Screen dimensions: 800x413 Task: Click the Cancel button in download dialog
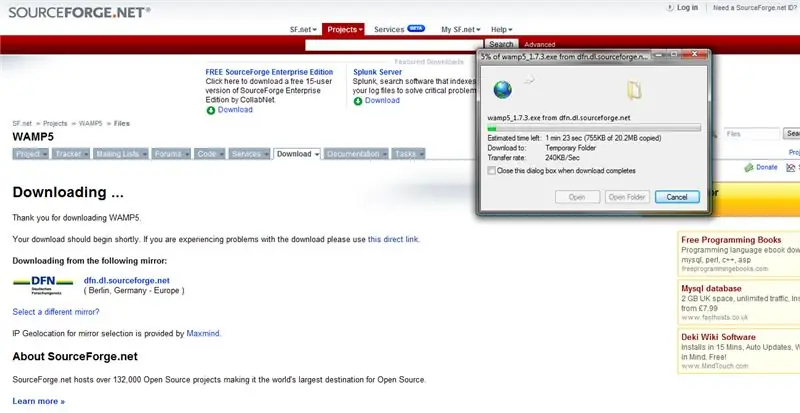pos(677,197)
